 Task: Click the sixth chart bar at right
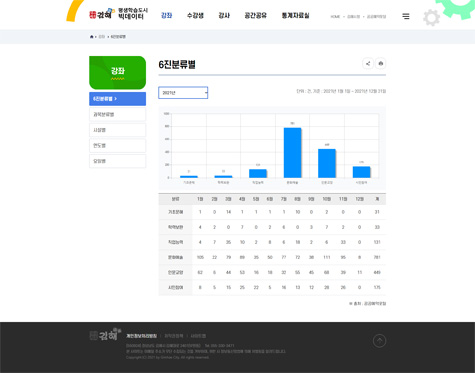[x=361, y=172]
